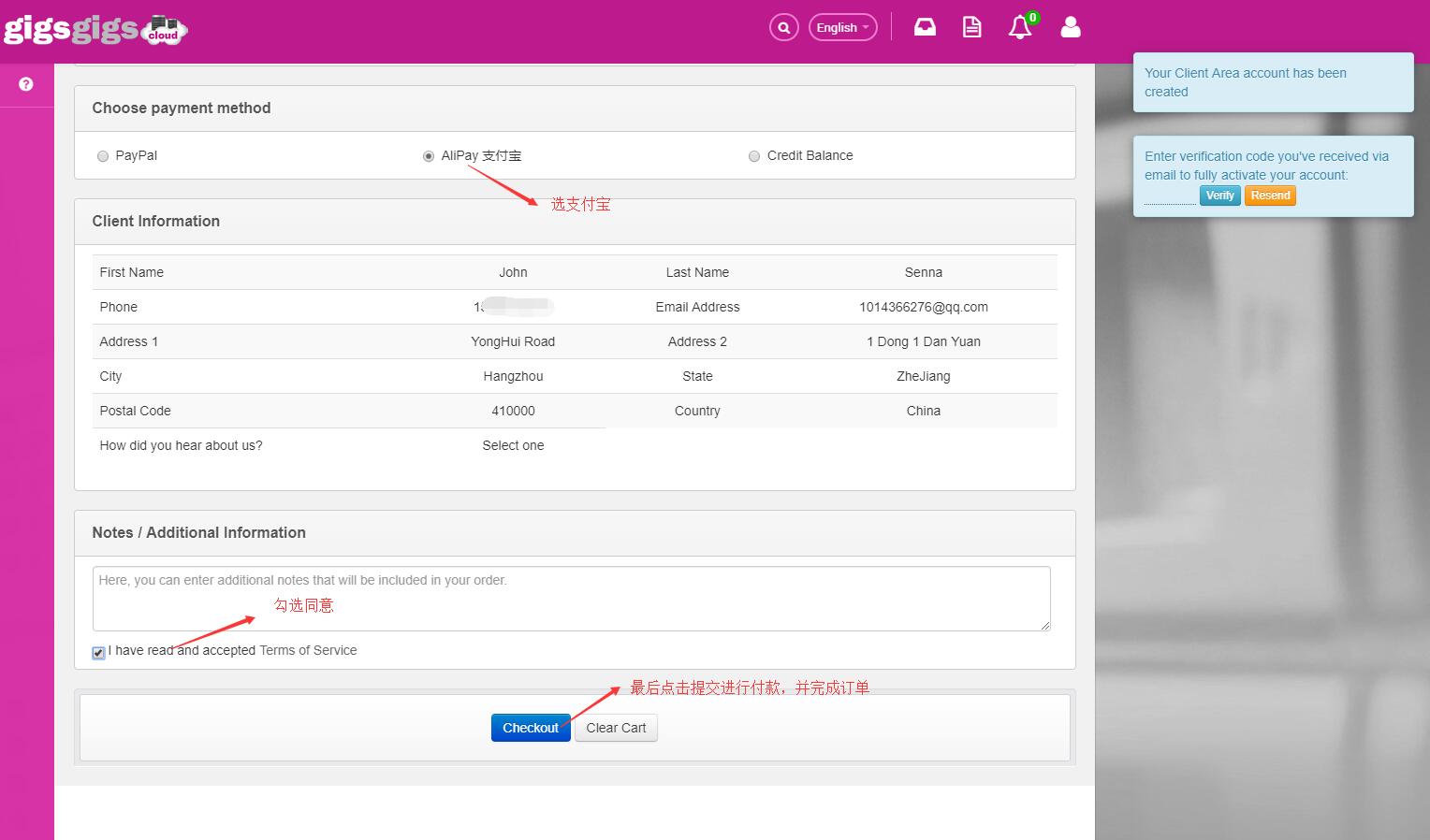Click the help question mark icon
This screenshot has width=1430, height=840.
26,84
